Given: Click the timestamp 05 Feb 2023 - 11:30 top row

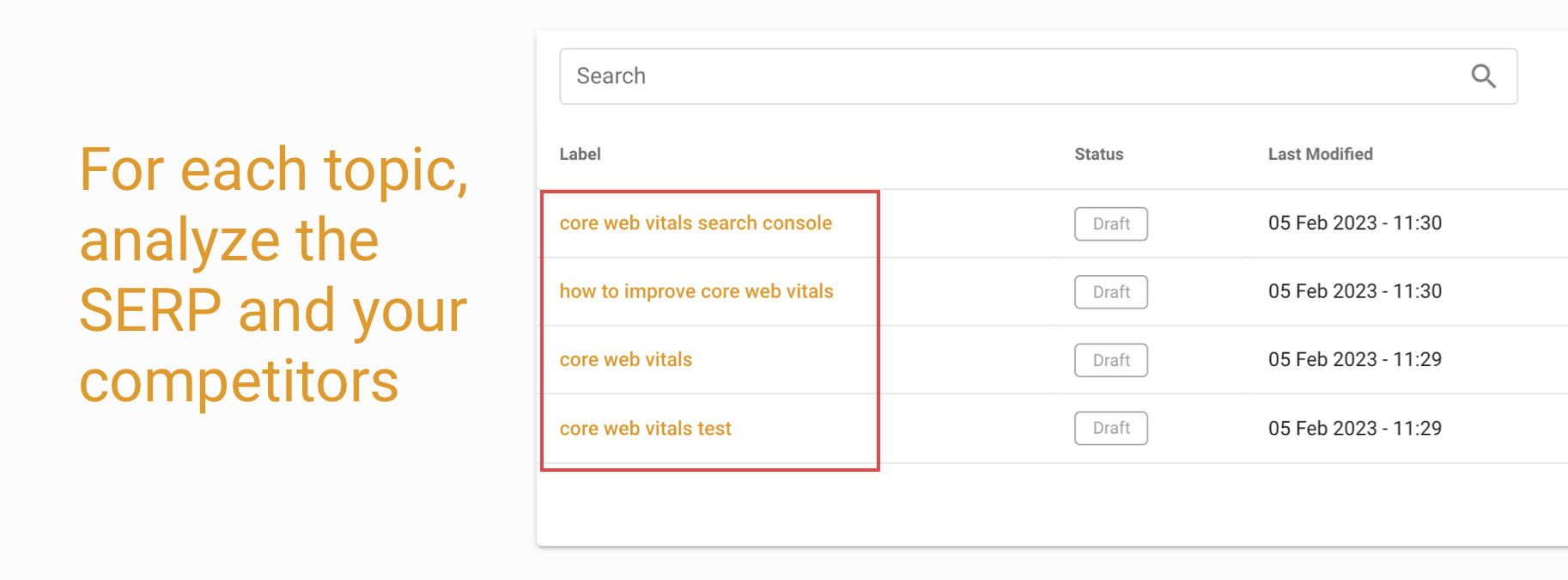Looking at the screenshot, I should (1355, 223).
